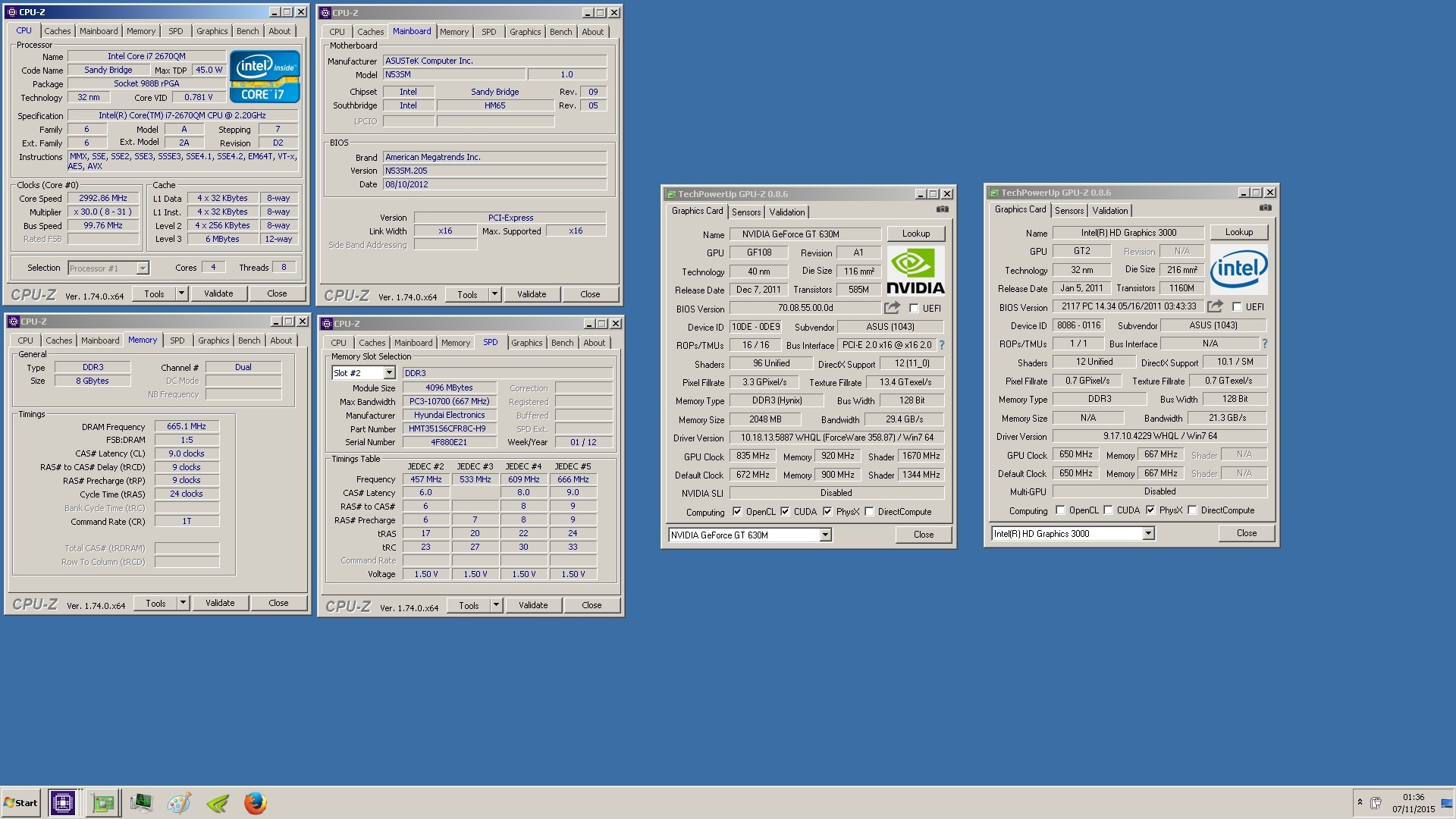Save the Intel BIOS via share icon
1456x819 pixels.
1215,306
